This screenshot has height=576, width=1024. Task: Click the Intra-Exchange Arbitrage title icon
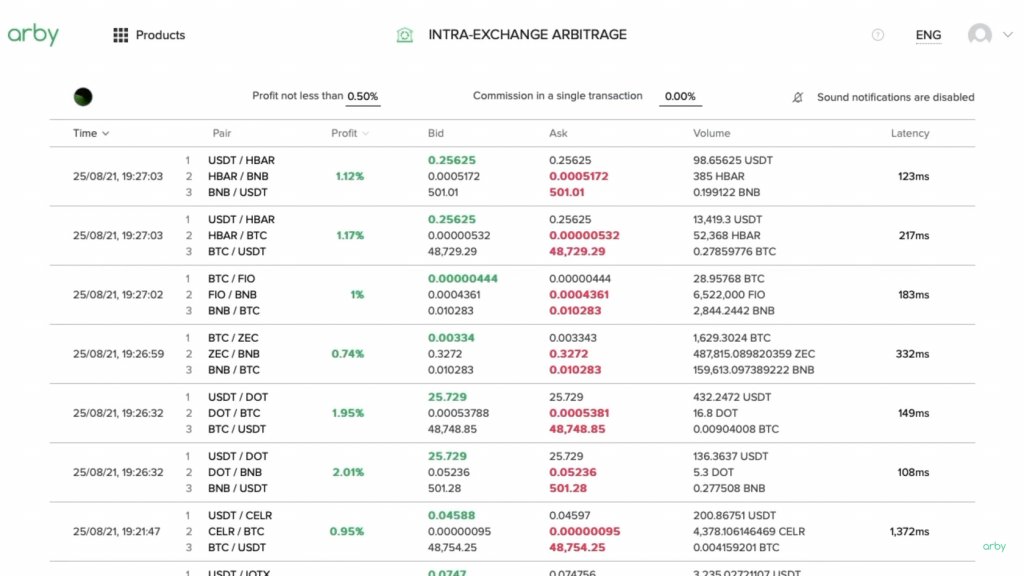[x=404, y=35]
